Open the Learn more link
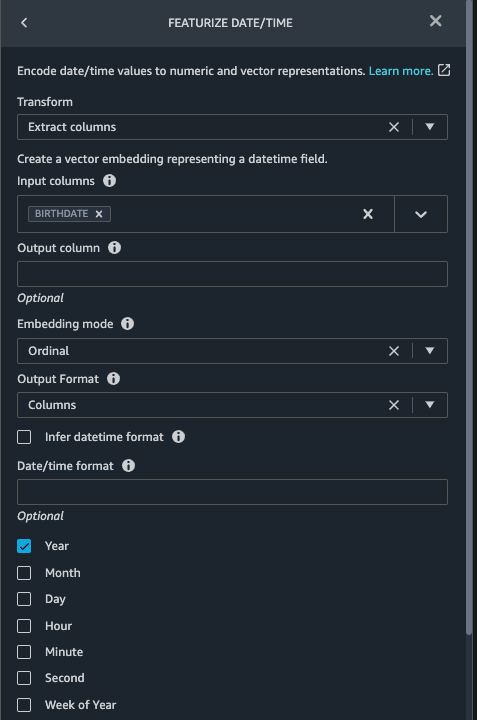The height and width of the screenshot is (720, 477). pyautogui.click(x=401, y=71)
